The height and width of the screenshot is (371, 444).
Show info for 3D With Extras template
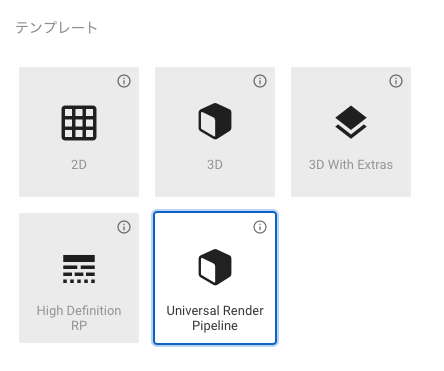[x=396, y=81]
